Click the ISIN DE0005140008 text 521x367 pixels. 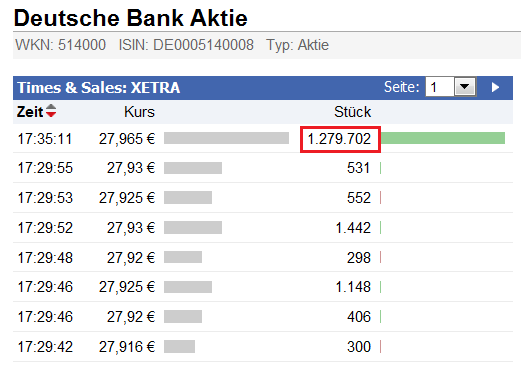point(186,45)
